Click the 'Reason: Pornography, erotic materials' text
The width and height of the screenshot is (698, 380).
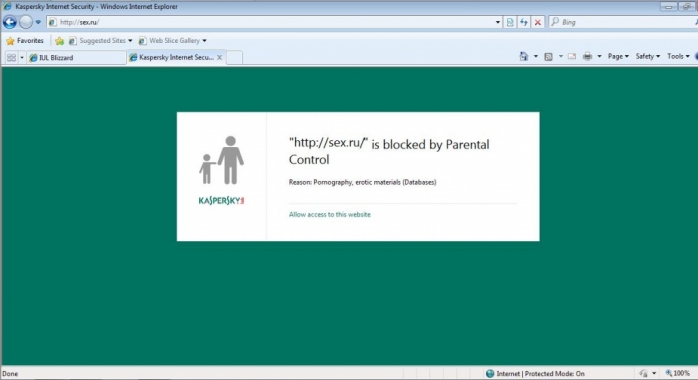point(362,182)
